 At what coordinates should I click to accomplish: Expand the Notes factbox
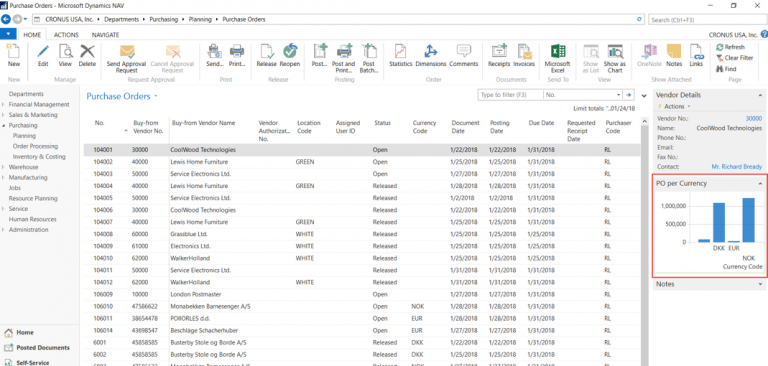[760, 284]
